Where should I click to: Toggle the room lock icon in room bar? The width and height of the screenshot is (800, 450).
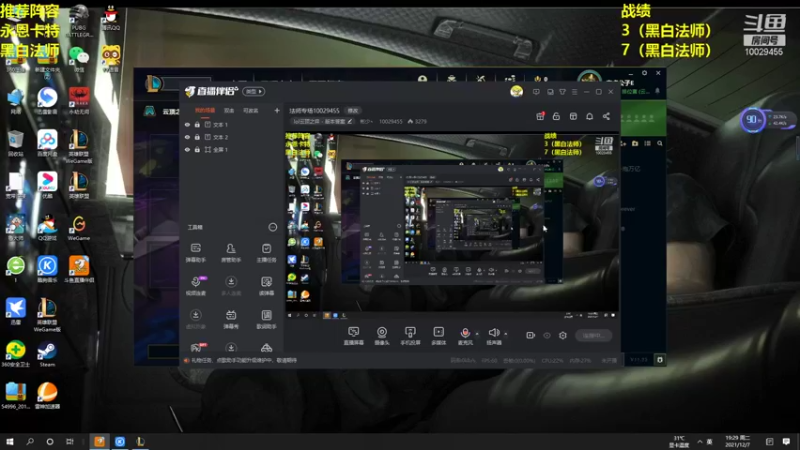pyautogui.click(x=556, y=116)
